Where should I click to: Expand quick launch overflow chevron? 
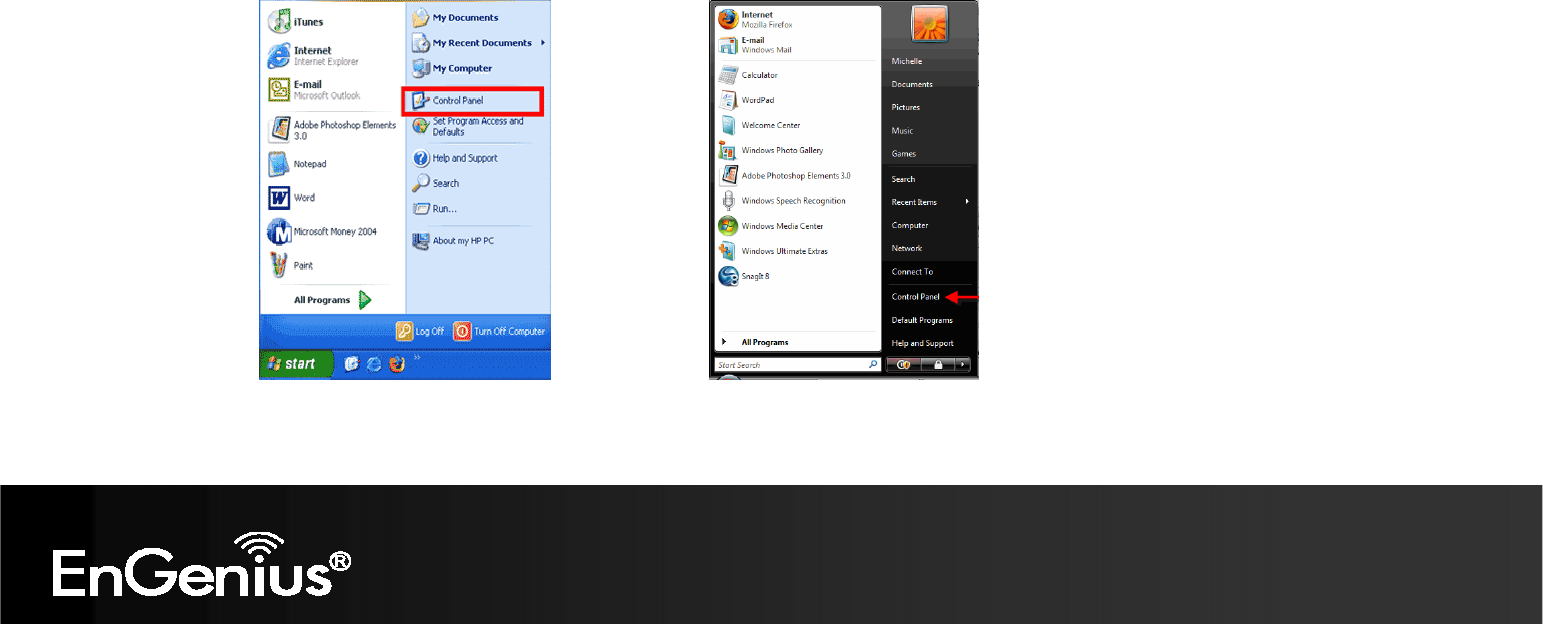[x=417, y=356]
